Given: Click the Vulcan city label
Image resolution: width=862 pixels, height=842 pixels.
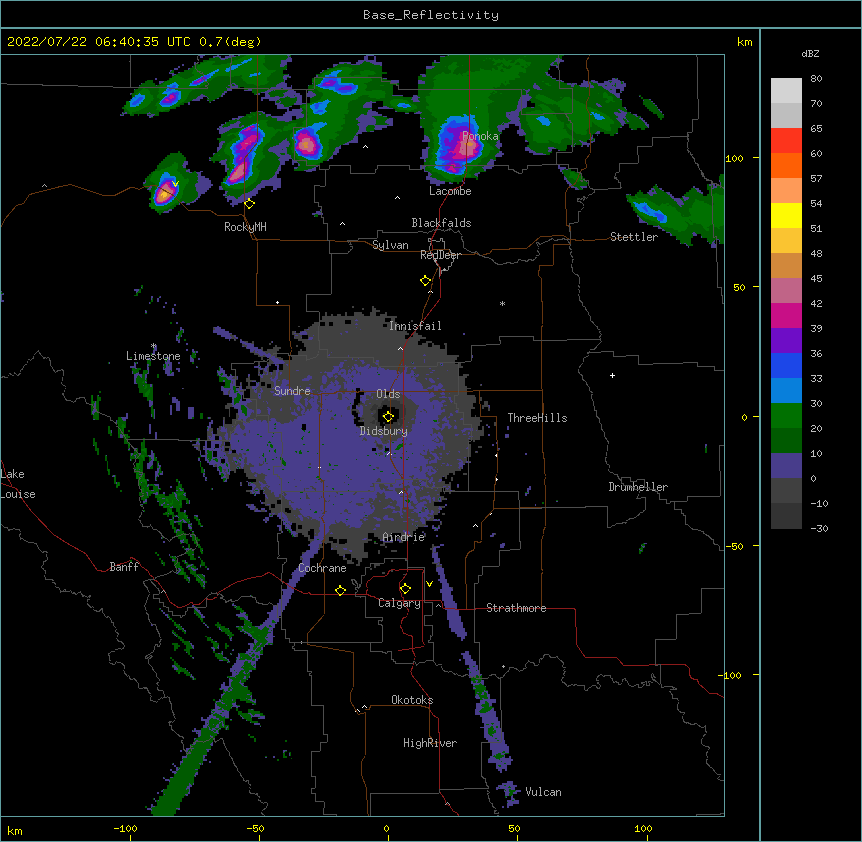Looking at the screenshot, I should 543,792.
